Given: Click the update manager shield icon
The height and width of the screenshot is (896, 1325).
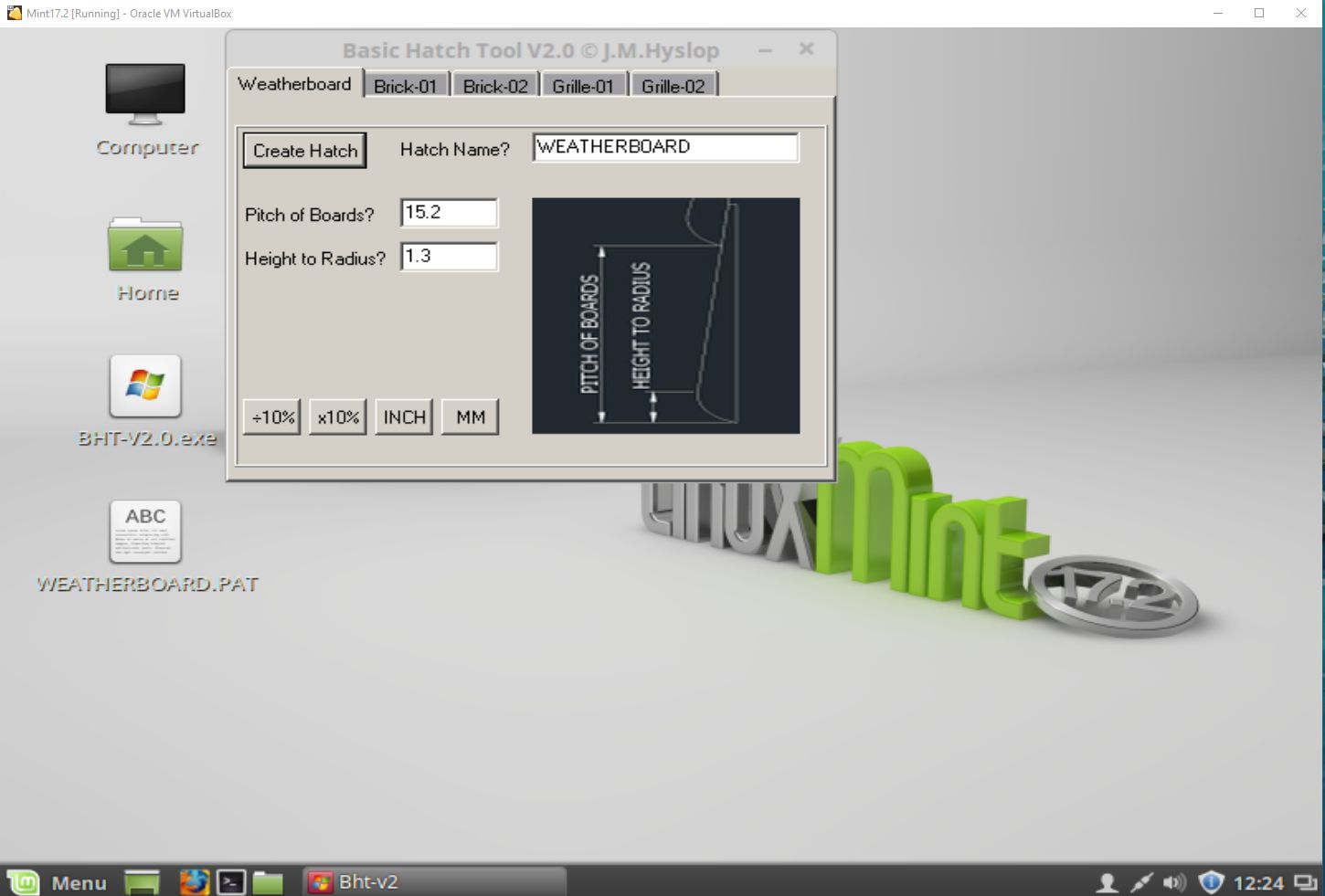Looking at the screenshot, I should pos(1211,882).
